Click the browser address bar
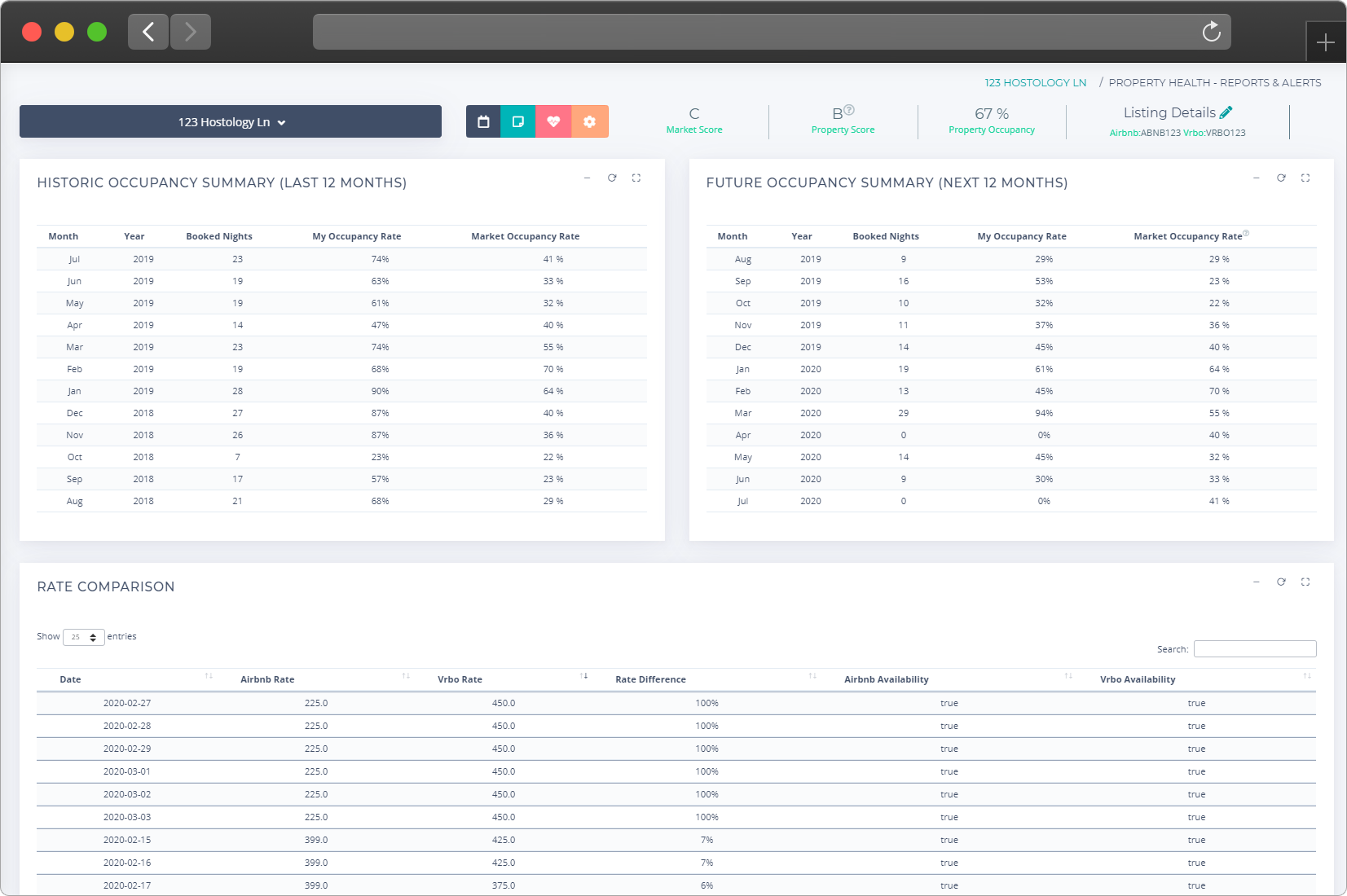The image size is (1347, 896). (772, 32)
